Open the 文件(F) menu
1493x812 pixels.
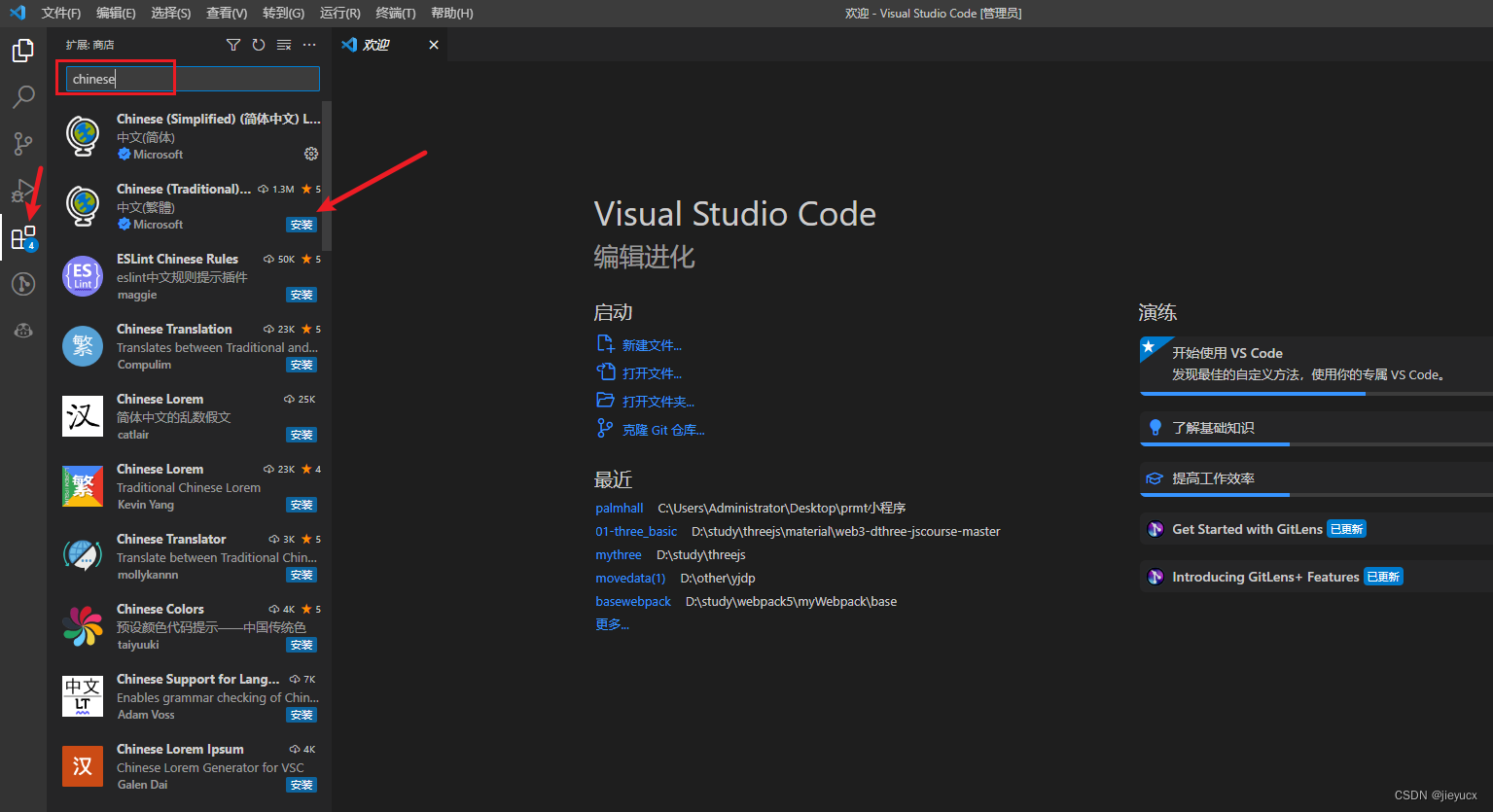click(61, 13)
